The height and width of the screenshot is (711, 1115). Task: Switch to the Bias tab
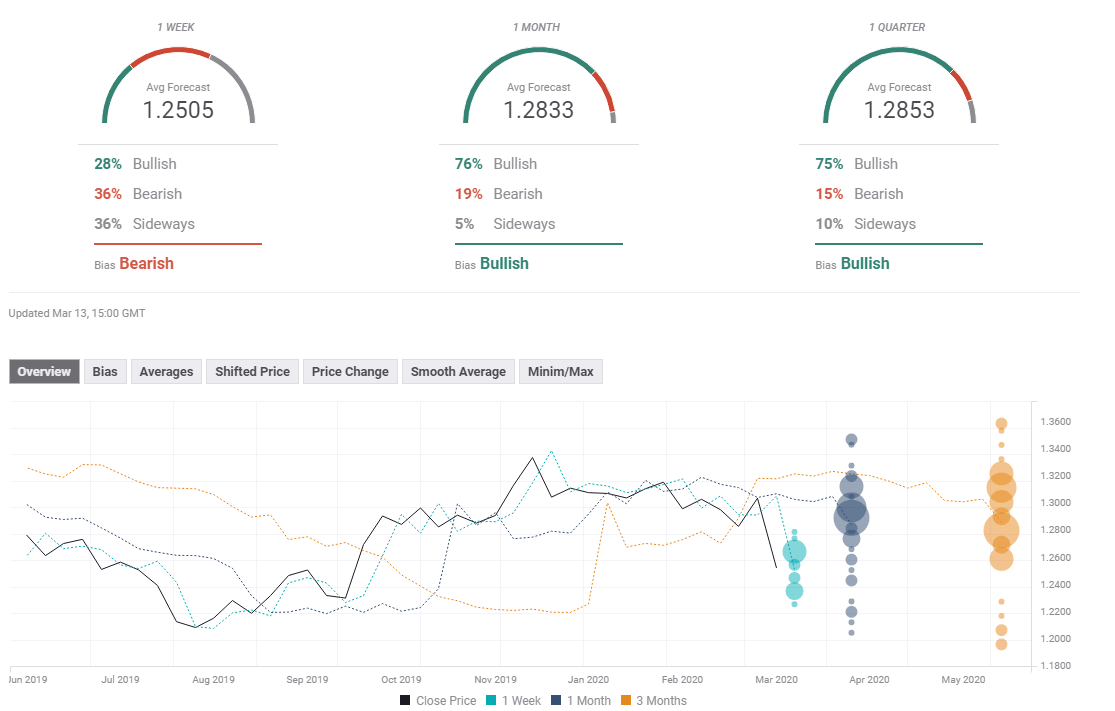(x=105, y=371)
